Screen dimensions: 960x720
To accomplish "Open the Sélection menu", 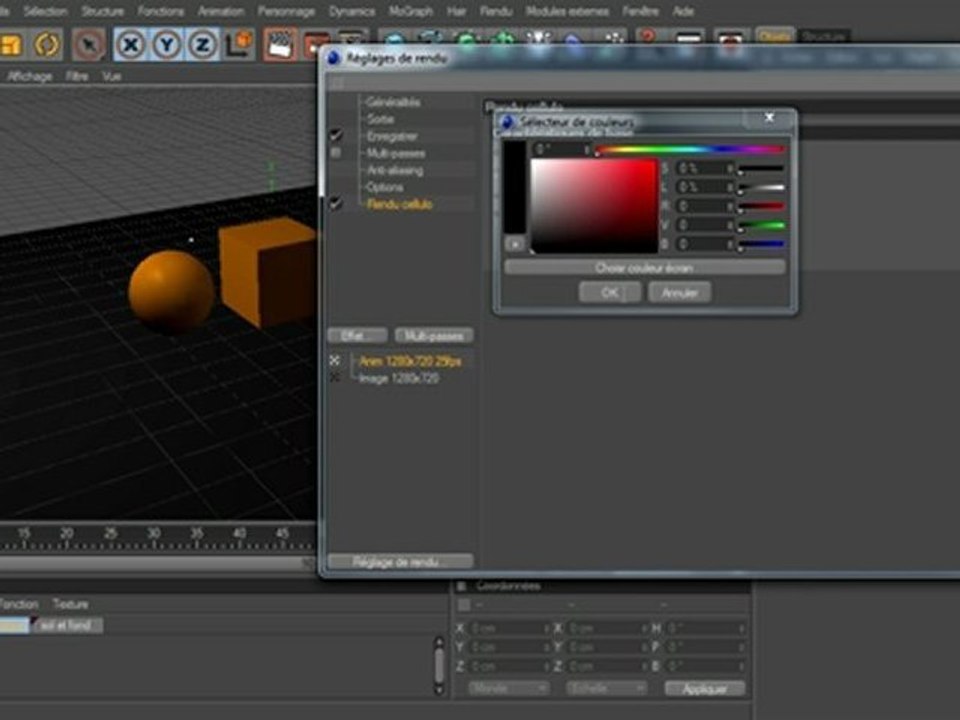I will [x=45, y=11].
